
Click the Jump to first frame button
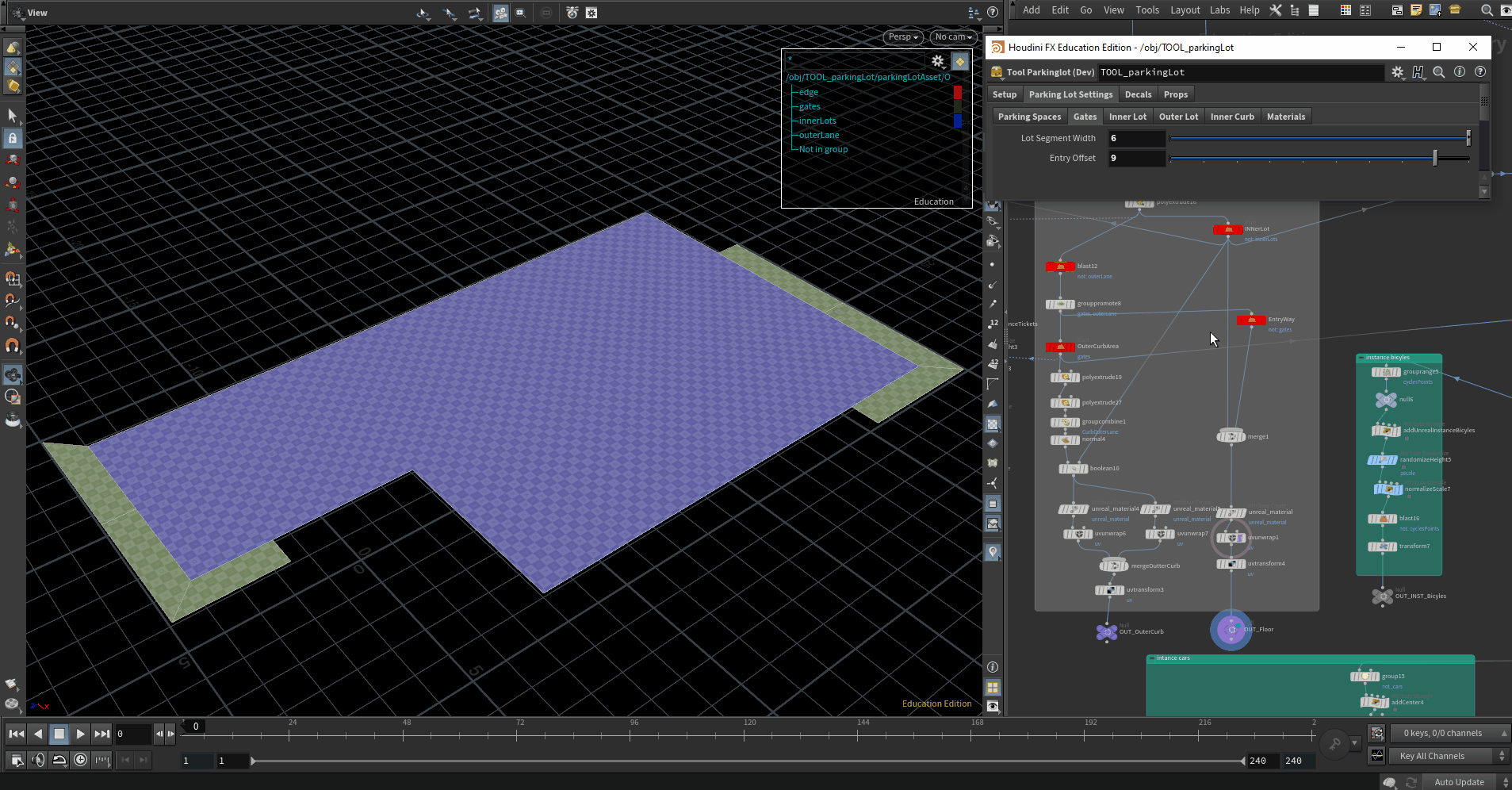pyautogui.click(x=16, y=734)
